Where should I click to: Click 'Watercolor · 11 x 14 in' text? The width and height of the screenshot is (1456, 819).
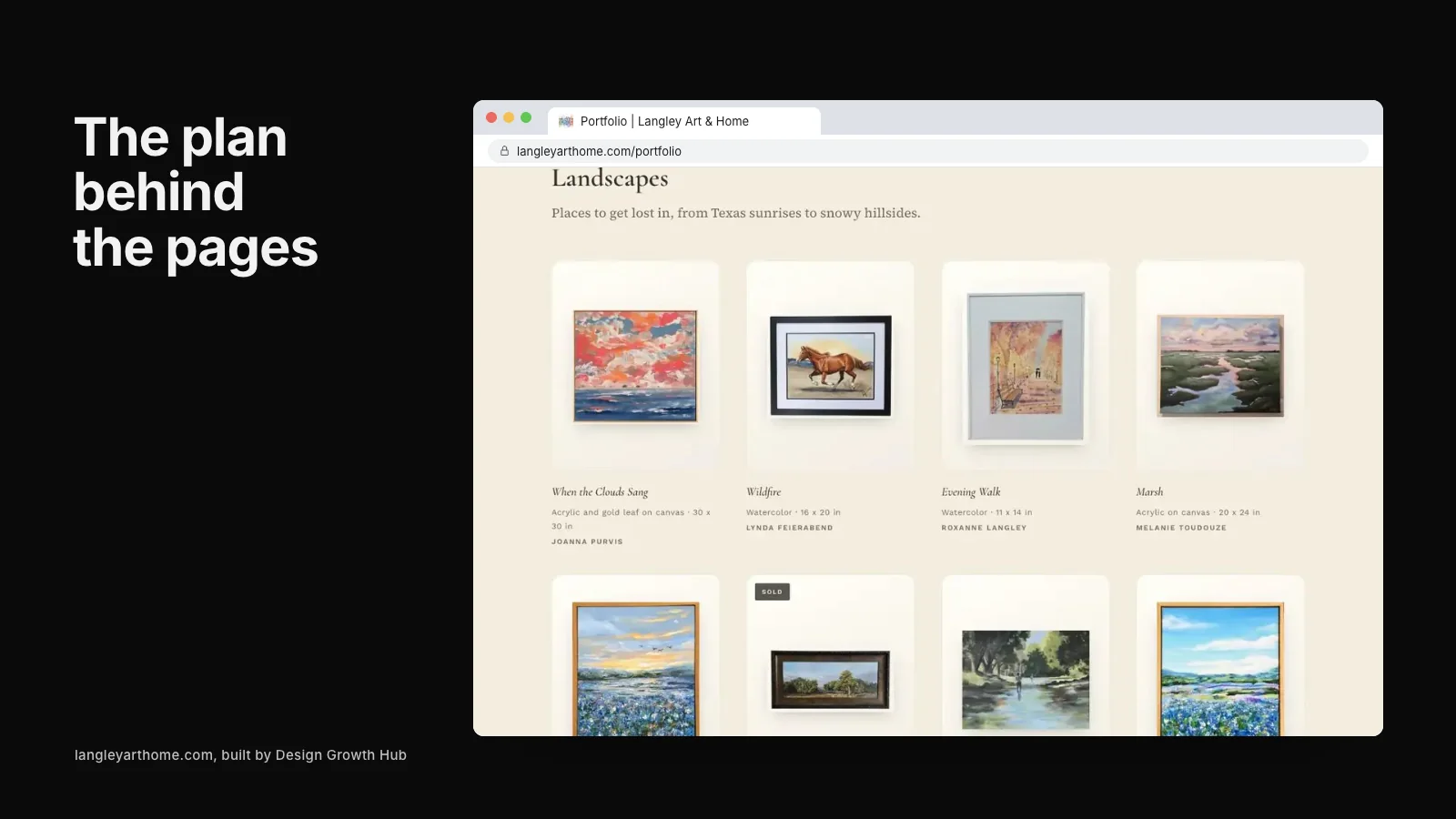[986, 512]
